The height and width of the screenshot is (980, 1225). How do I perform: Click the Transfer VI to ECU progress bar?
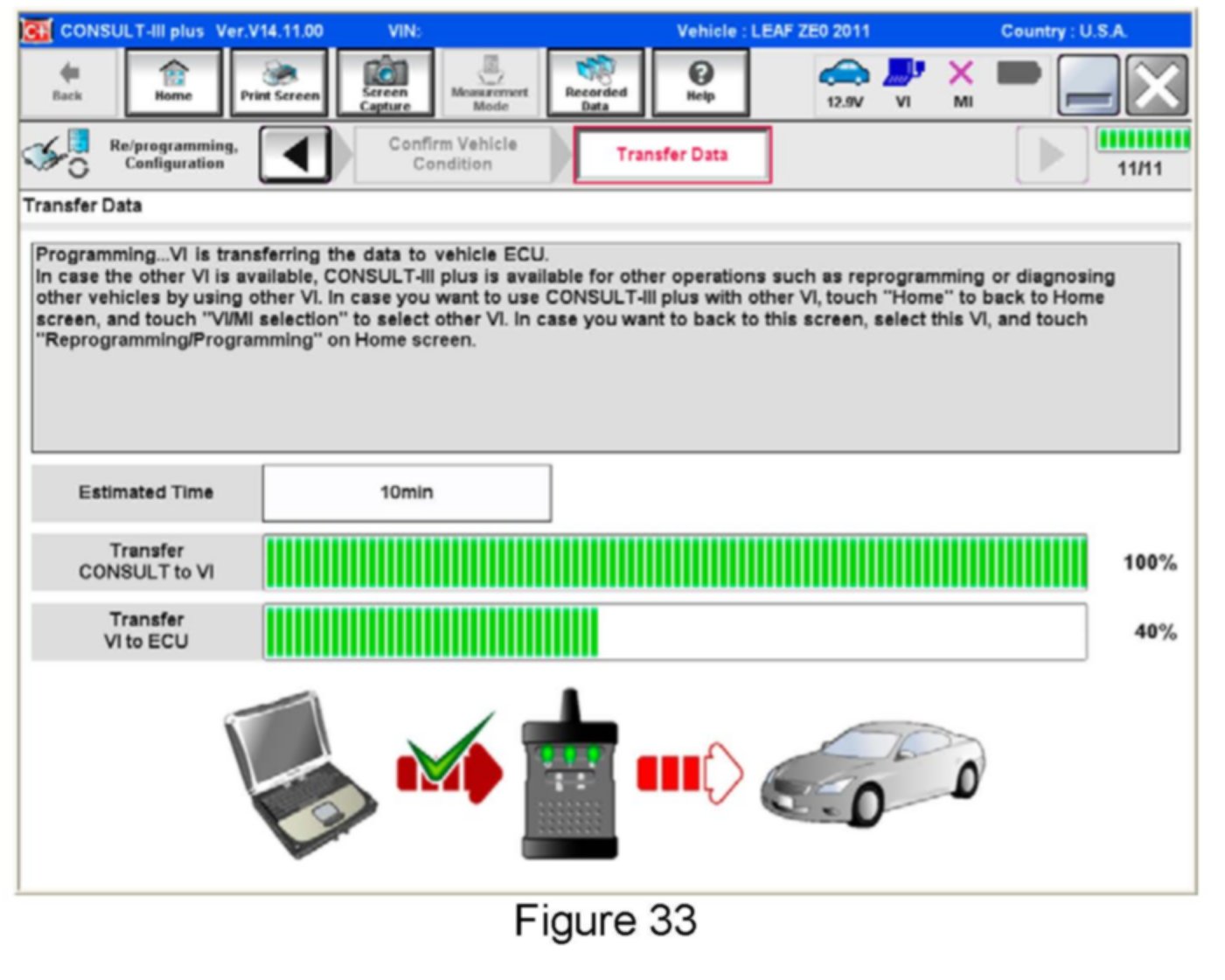(674, 632)
